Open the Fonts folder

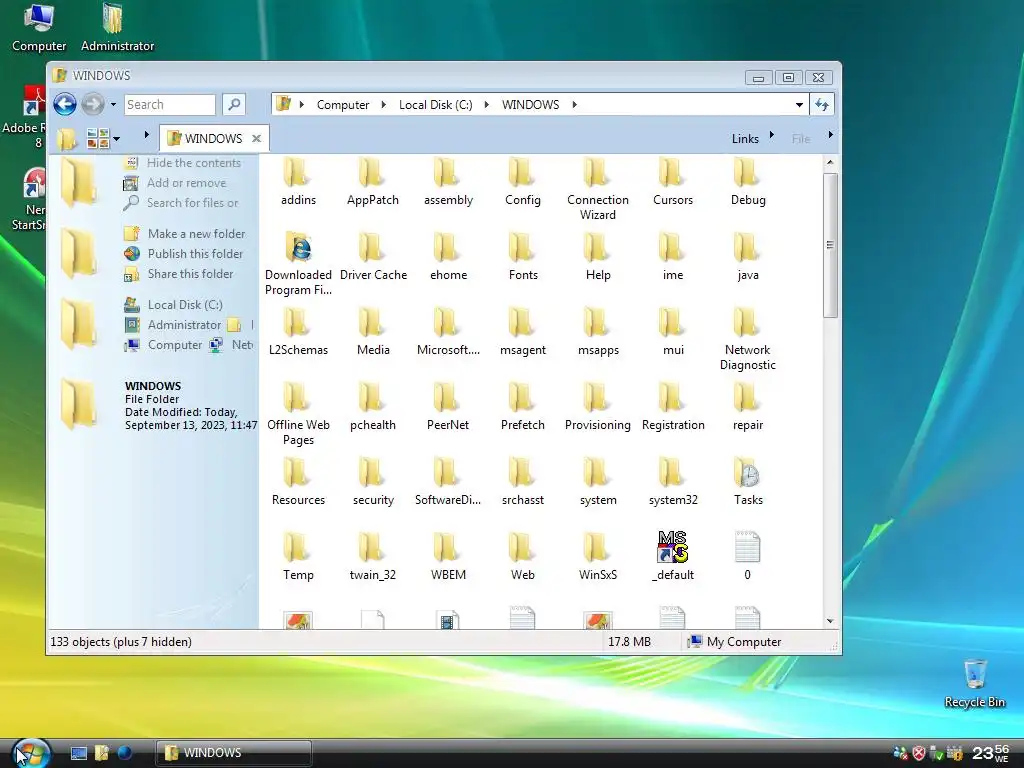tap(522, 257)
